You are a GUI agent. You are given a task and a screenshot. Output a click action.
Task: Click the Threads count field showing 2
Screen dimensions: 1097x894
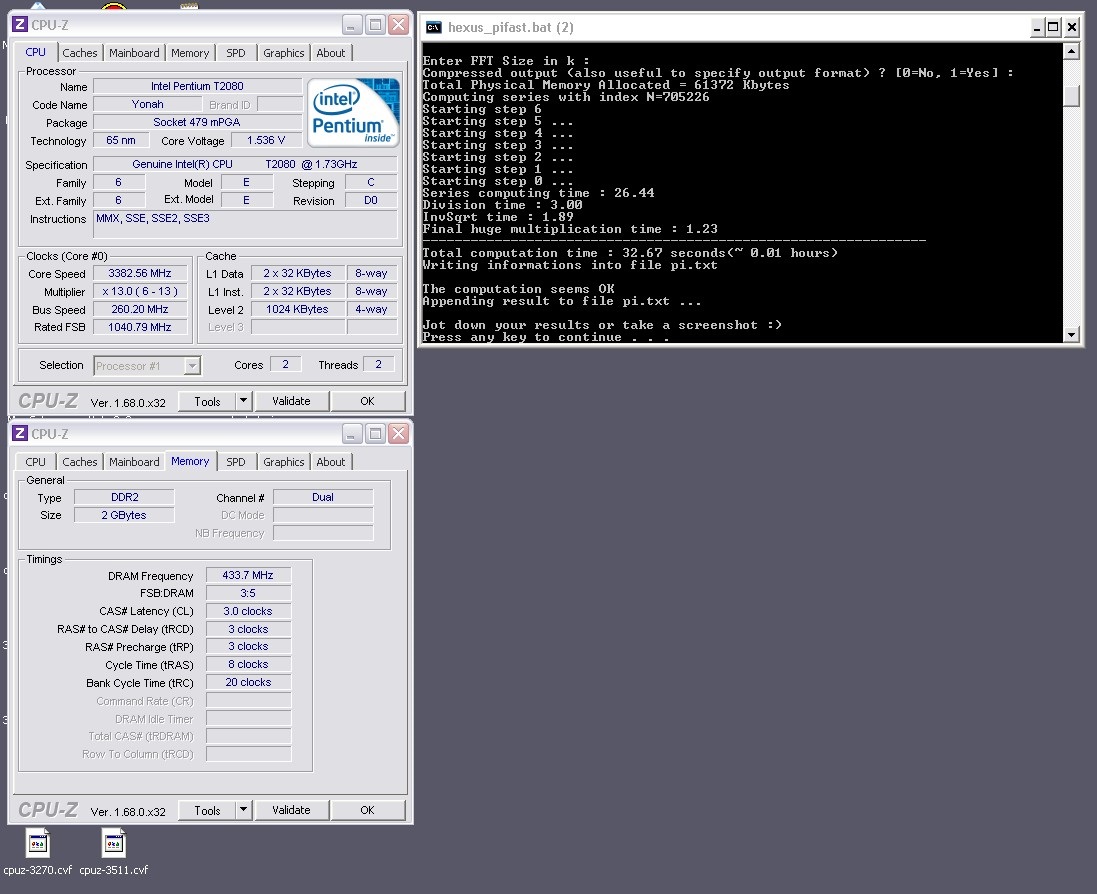[378, 364]
